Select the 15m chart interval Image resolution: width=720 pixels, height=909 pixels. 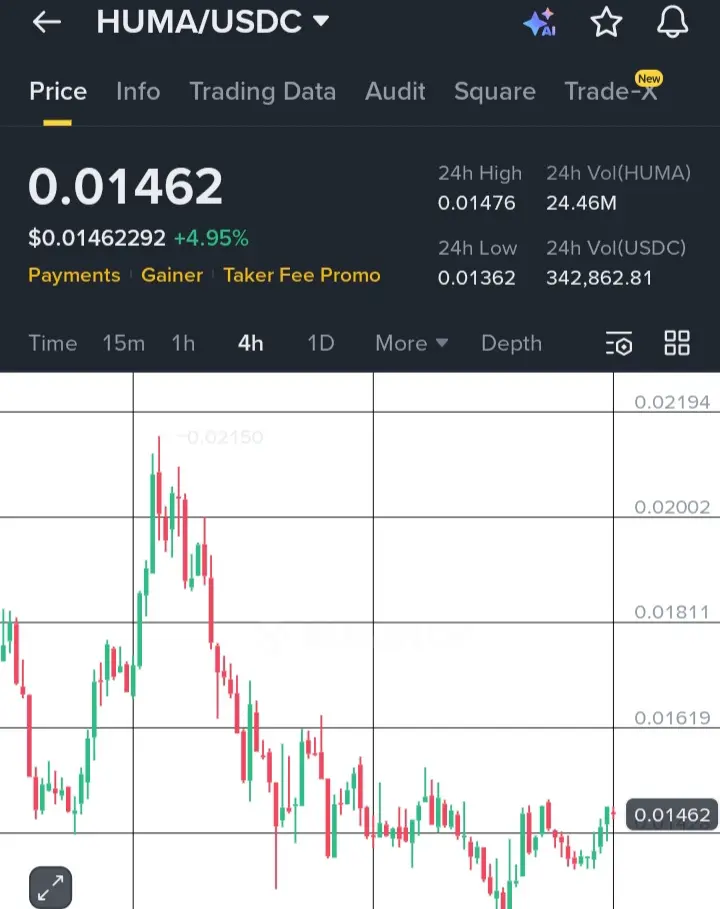123,343
